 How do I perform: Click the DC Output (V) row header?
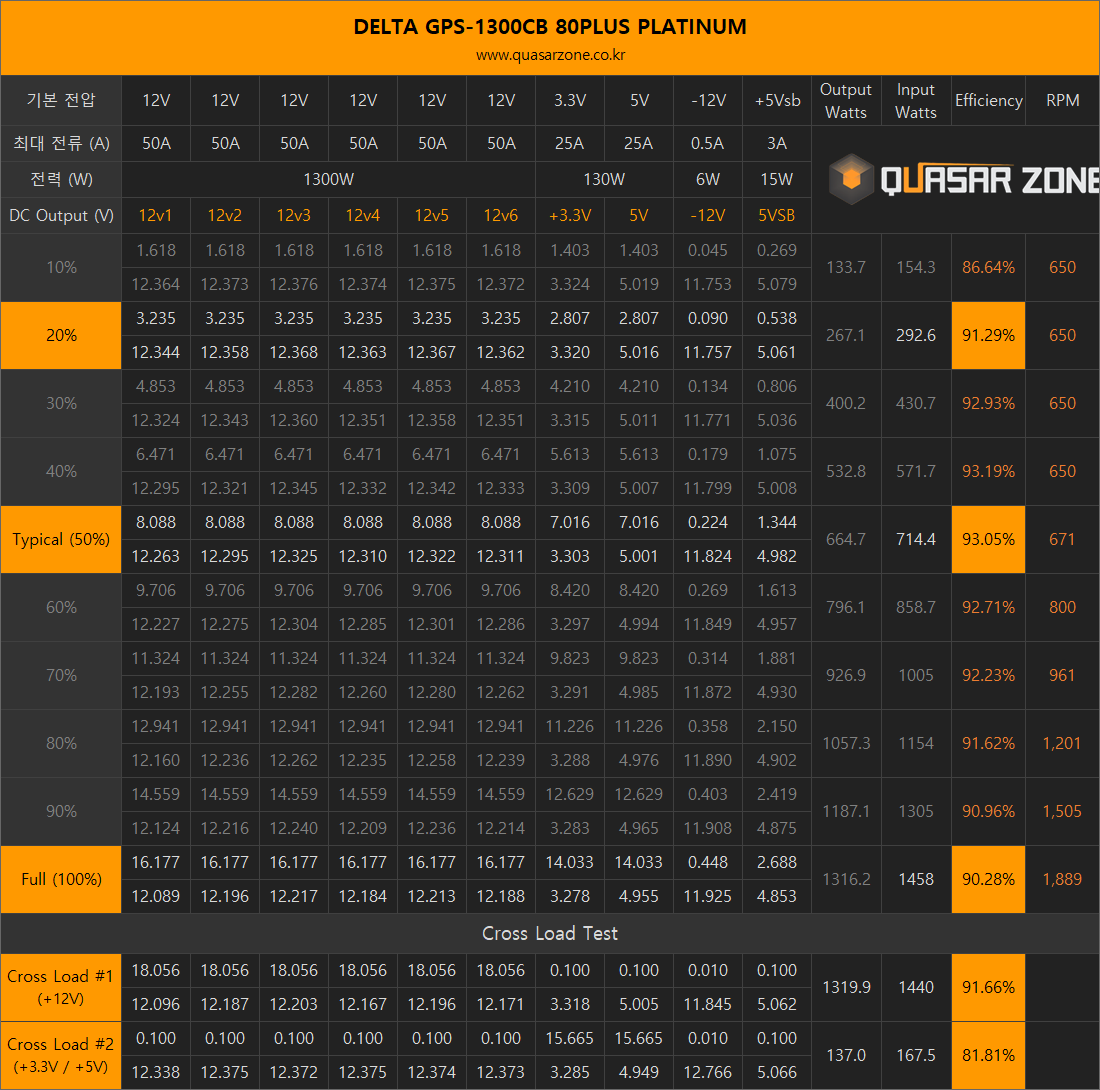tap(61, 215)
